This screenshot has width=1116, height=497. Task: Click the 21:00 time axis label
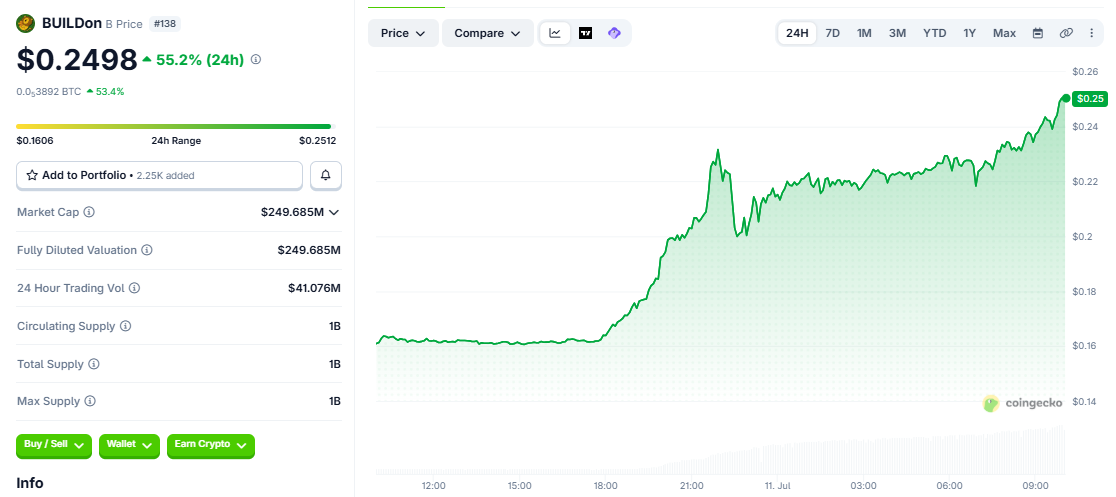pyautogui.click(x=692, y=486)
